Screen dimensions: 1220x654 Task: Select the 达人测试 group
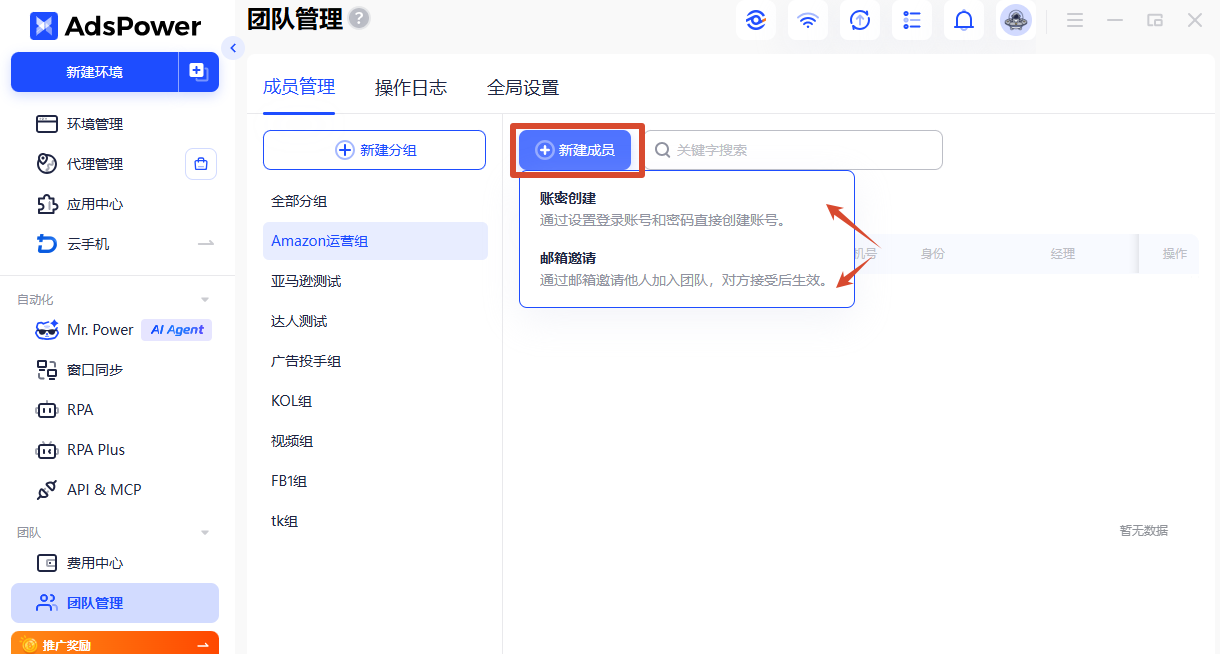(375, 321)
